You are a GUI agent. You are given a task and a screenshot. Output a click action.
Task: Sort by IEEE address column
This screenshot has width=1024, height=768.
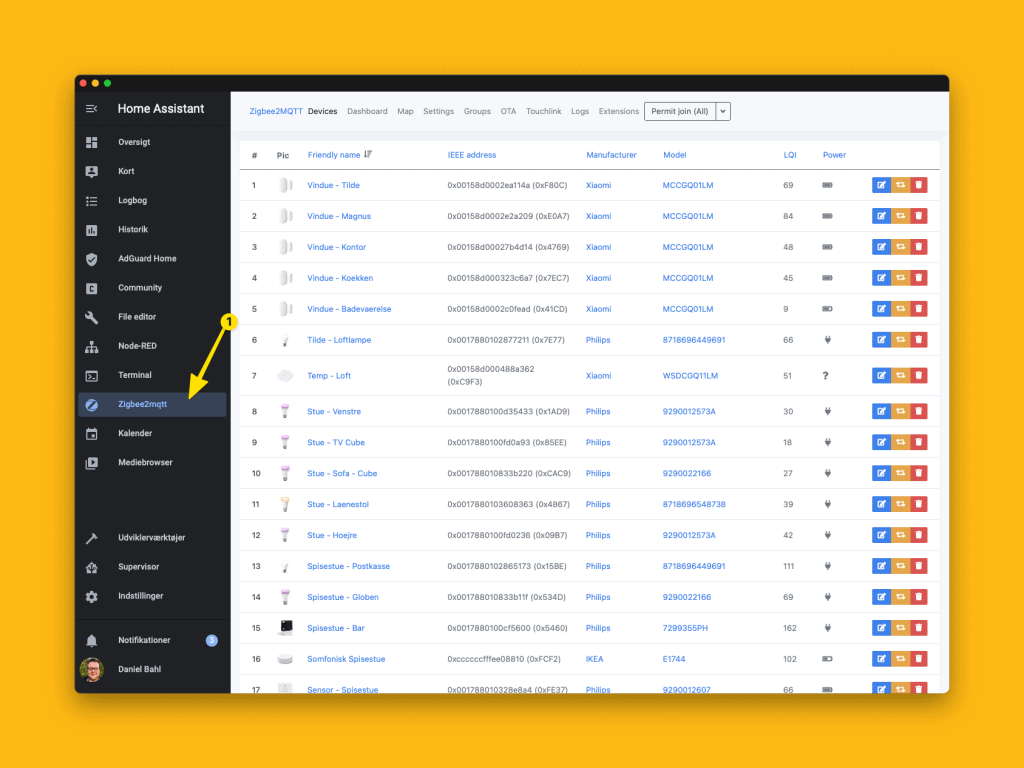coord(472,155)
